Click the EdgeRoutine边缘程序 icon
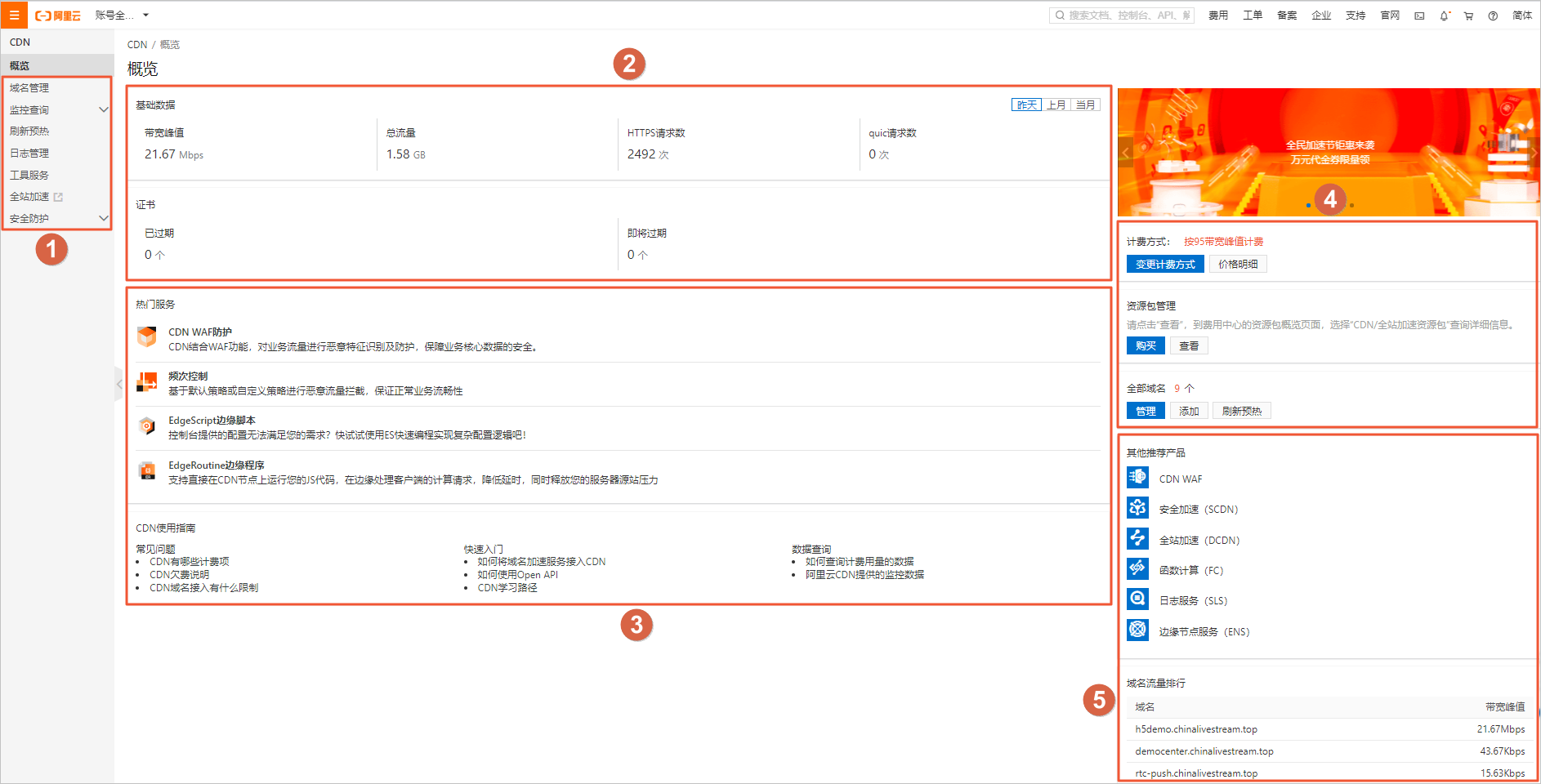 point(147,470)
